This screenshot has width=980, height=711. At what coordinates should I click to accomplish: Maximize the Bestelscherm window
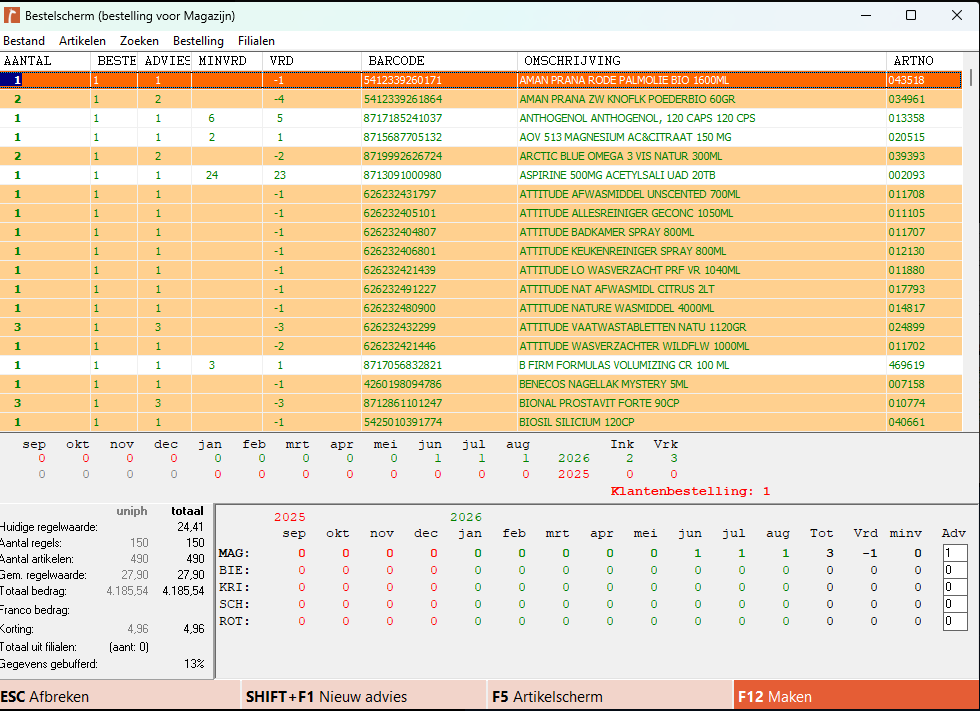point(911,15)
